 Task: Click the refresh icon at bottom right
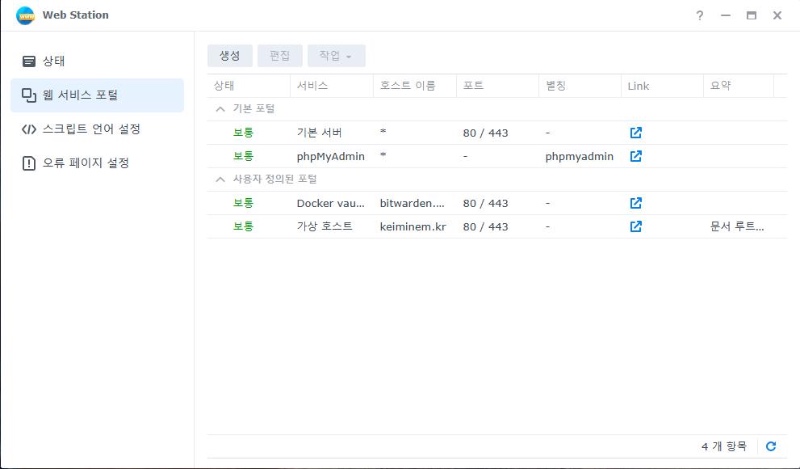click(770, 446)
